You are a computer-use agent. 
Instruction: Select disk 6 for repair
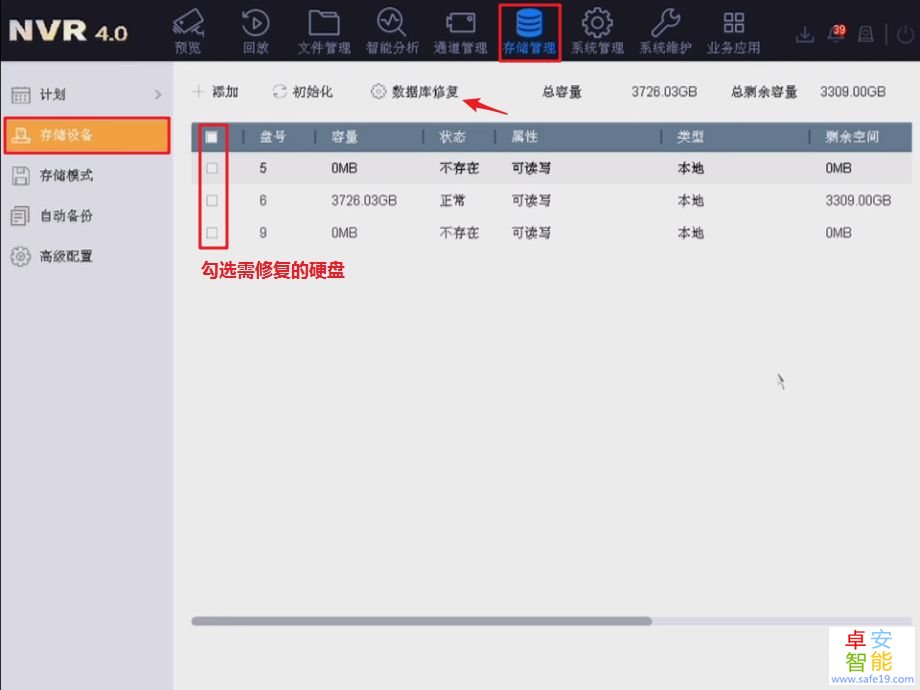(x=212, y=200)
